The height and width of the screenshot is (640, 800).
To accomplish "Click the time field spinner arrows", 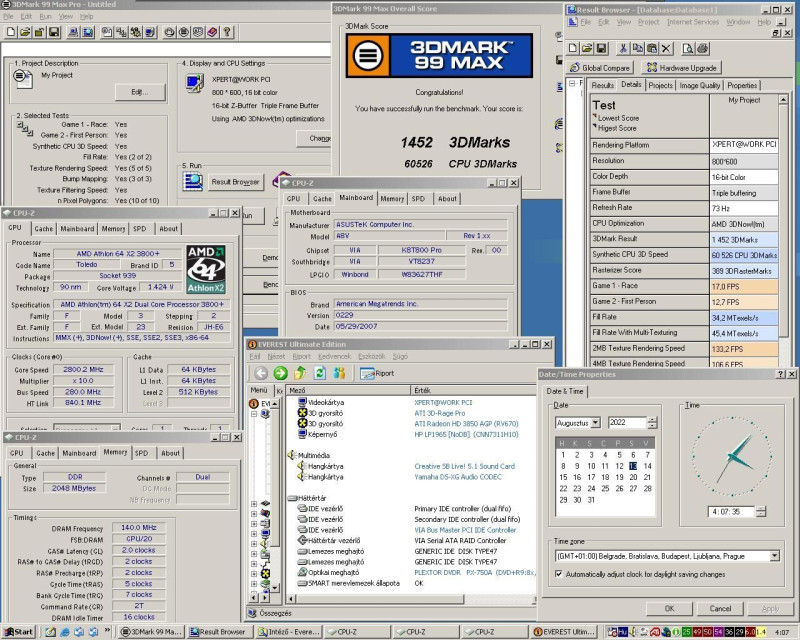I will pyautogui.click(x=761, y=511).
